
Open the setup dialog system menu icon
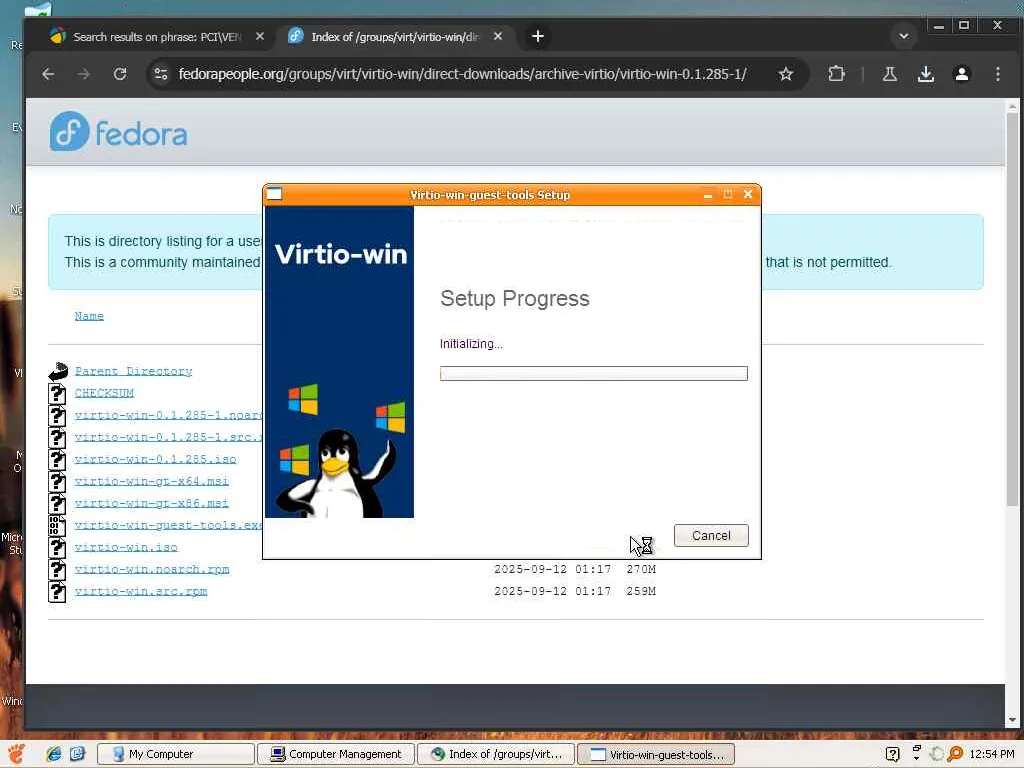click(x=274, y=194)
